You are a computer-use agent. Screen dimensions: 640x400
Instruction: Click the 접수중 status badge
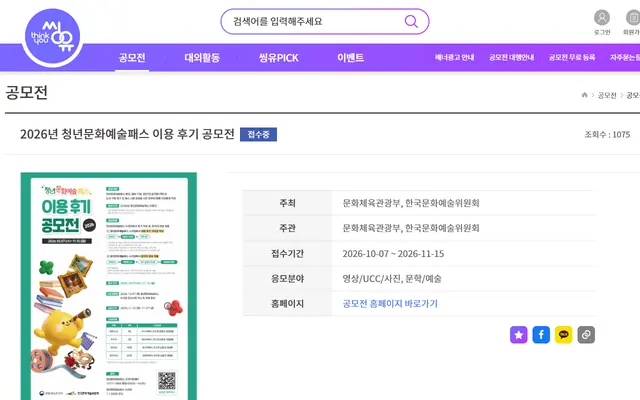pos(258,134)
